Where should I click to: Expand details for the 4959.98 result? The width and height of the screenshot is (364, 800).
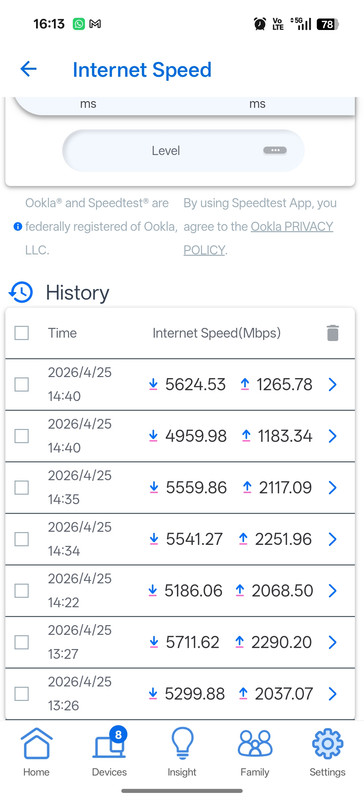point(332,436)
